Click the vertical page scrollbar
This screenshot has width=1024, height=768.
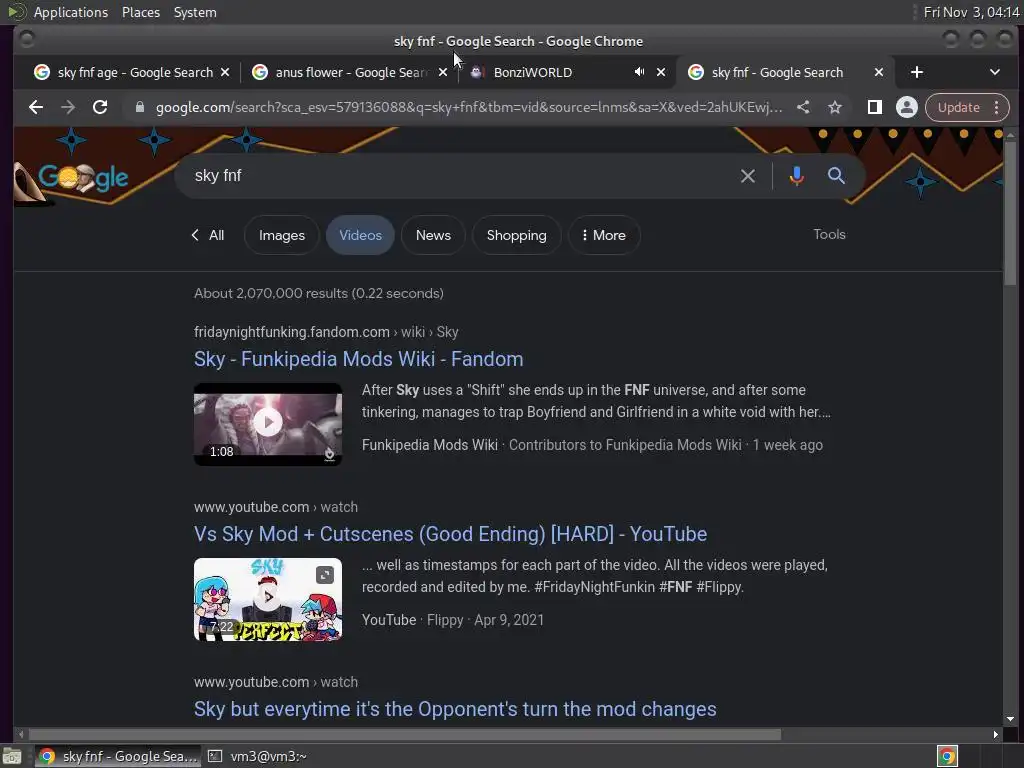[x=1010, y=212]
